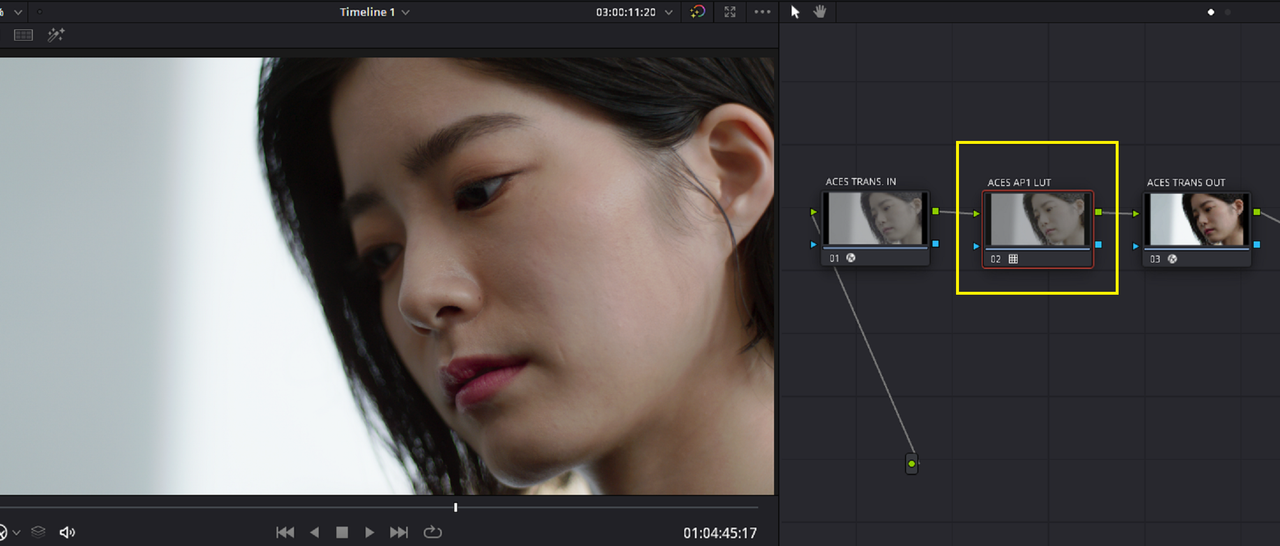Viewport: 1280px width, 546px height.
Task: Click the viewer scrubber playhead
Action: (455, 507)
